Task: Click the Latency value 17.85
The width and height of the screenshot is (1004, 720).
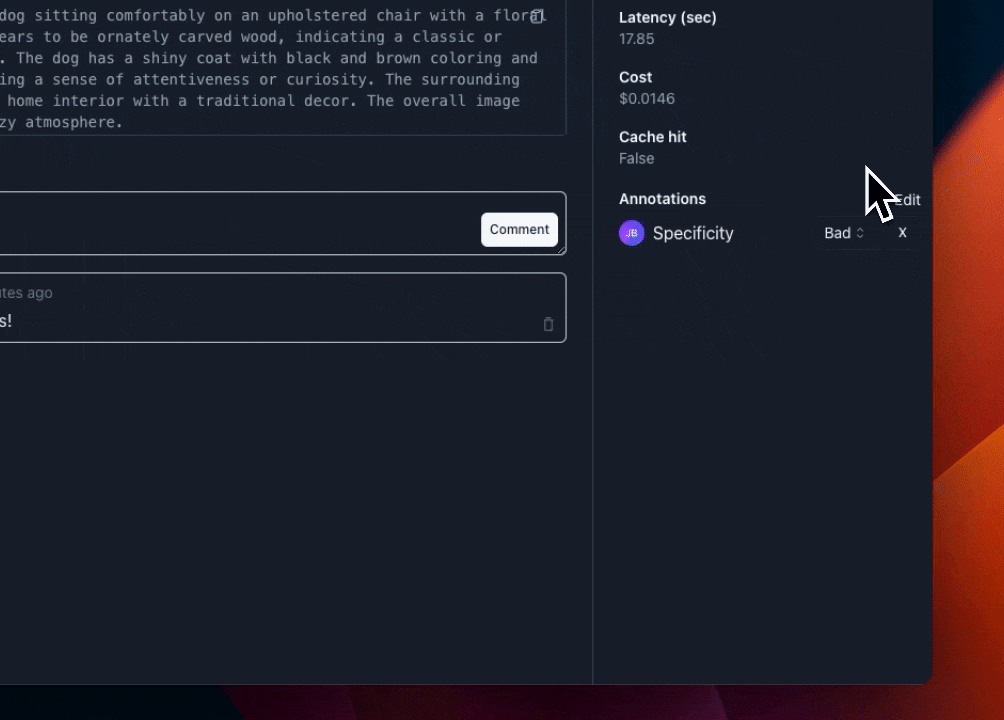Action: [635, 39]
